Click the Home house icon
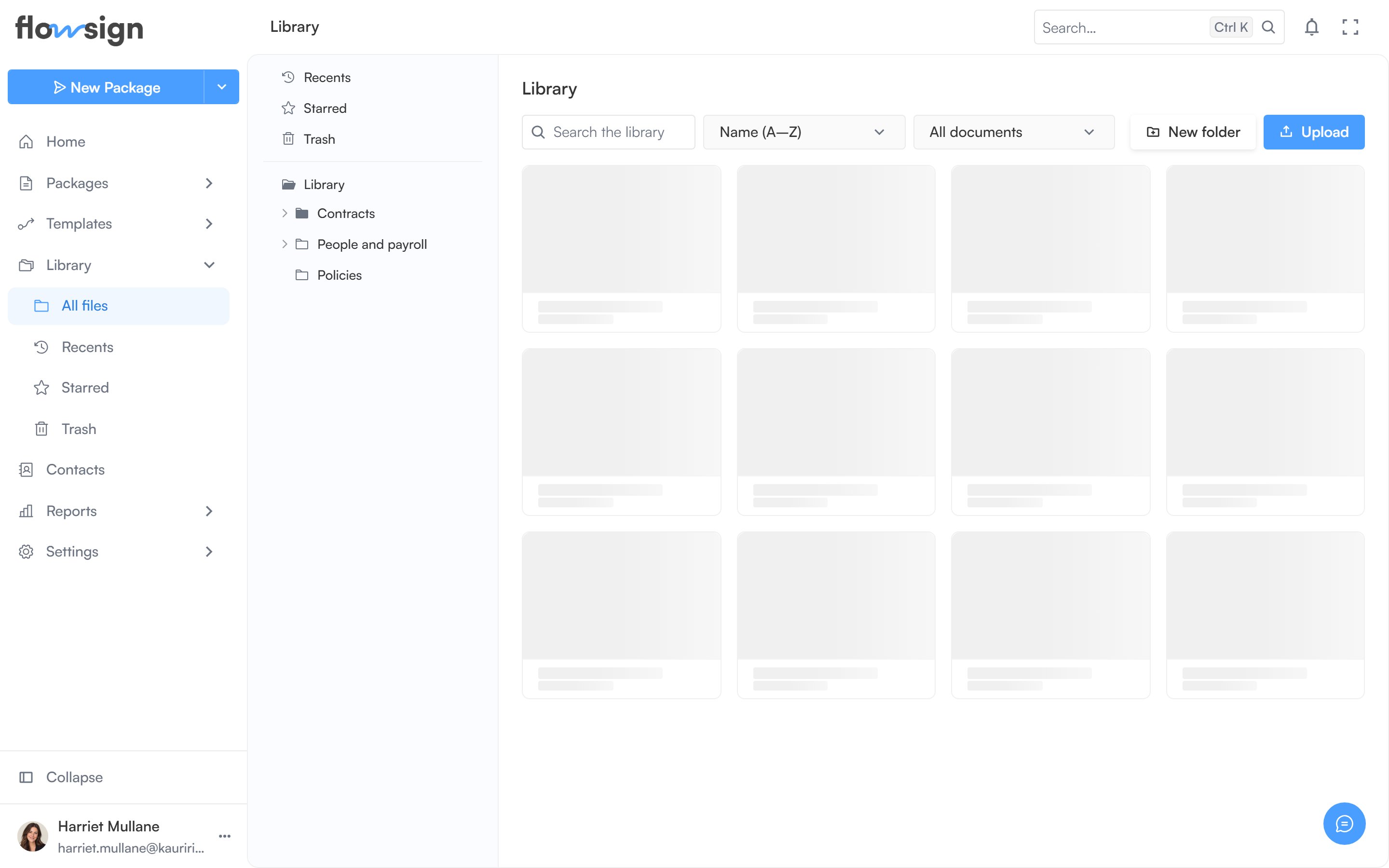1389x868 pixels. coord(26,142)
